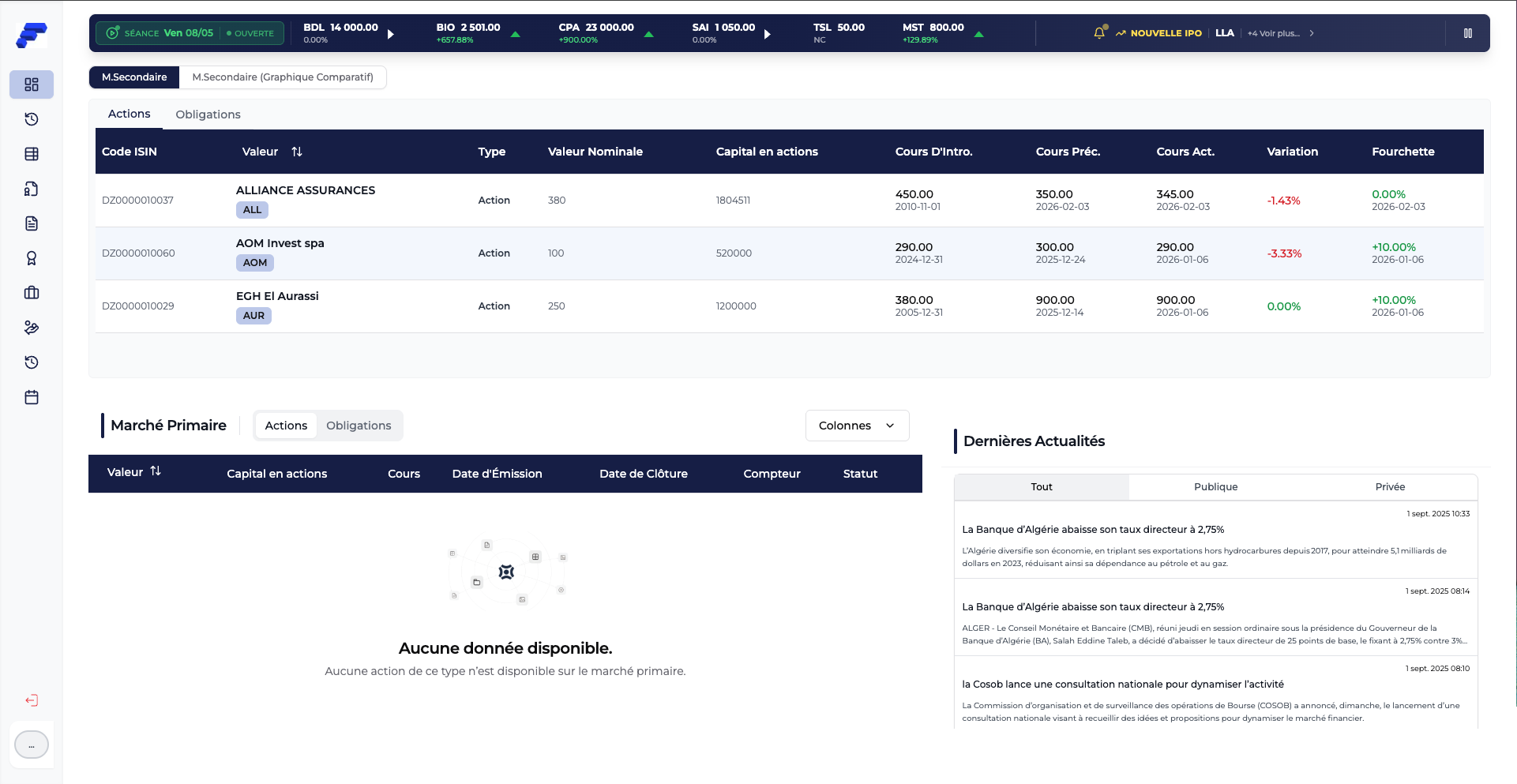Click the Cours Act. column header
1517x784 pixels.
tap(1185, 152)
